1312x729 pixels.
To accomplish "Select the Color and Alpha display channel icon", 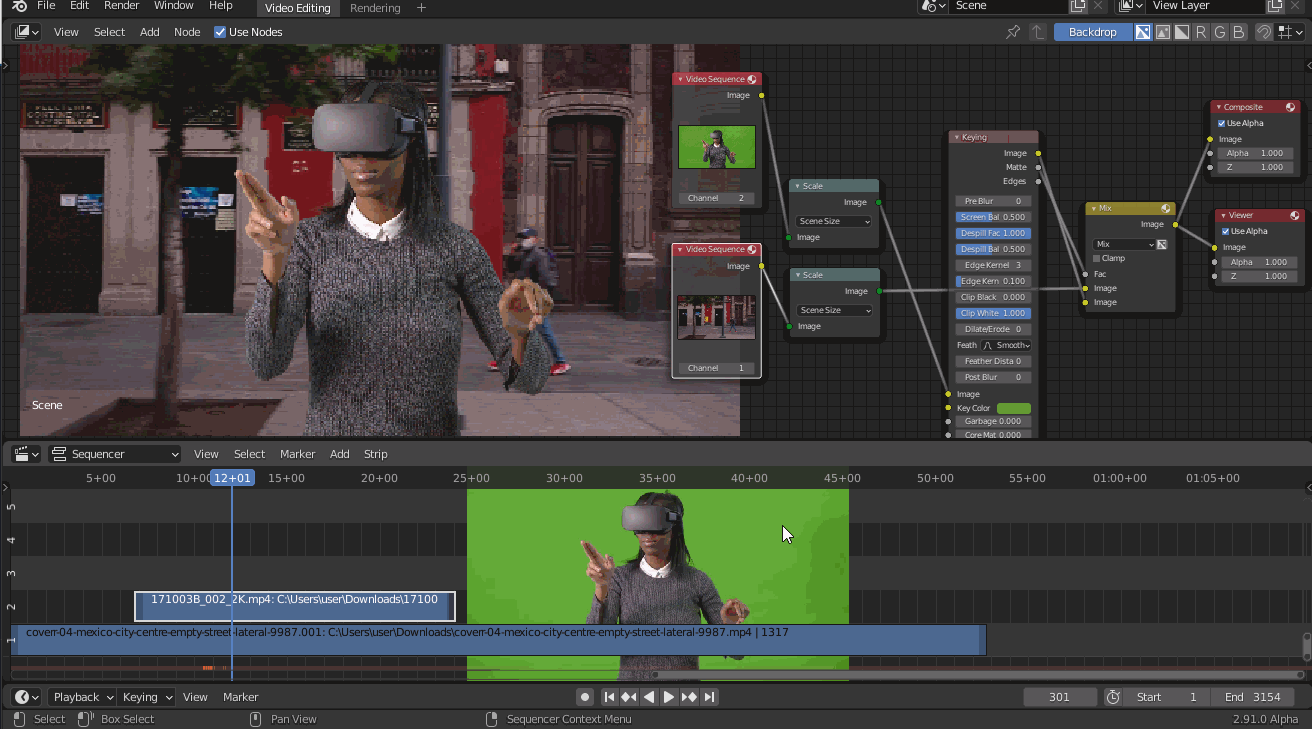I will [1143, 32].
